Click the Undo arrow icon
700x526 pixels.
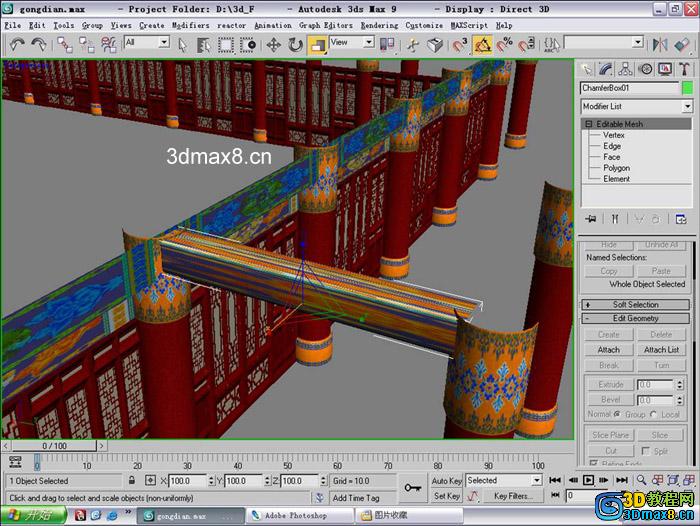click(17, 44)
